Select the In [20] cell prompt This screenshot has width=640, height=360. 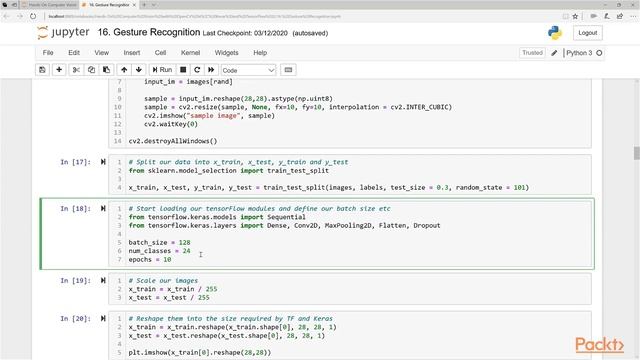[76, 318]
